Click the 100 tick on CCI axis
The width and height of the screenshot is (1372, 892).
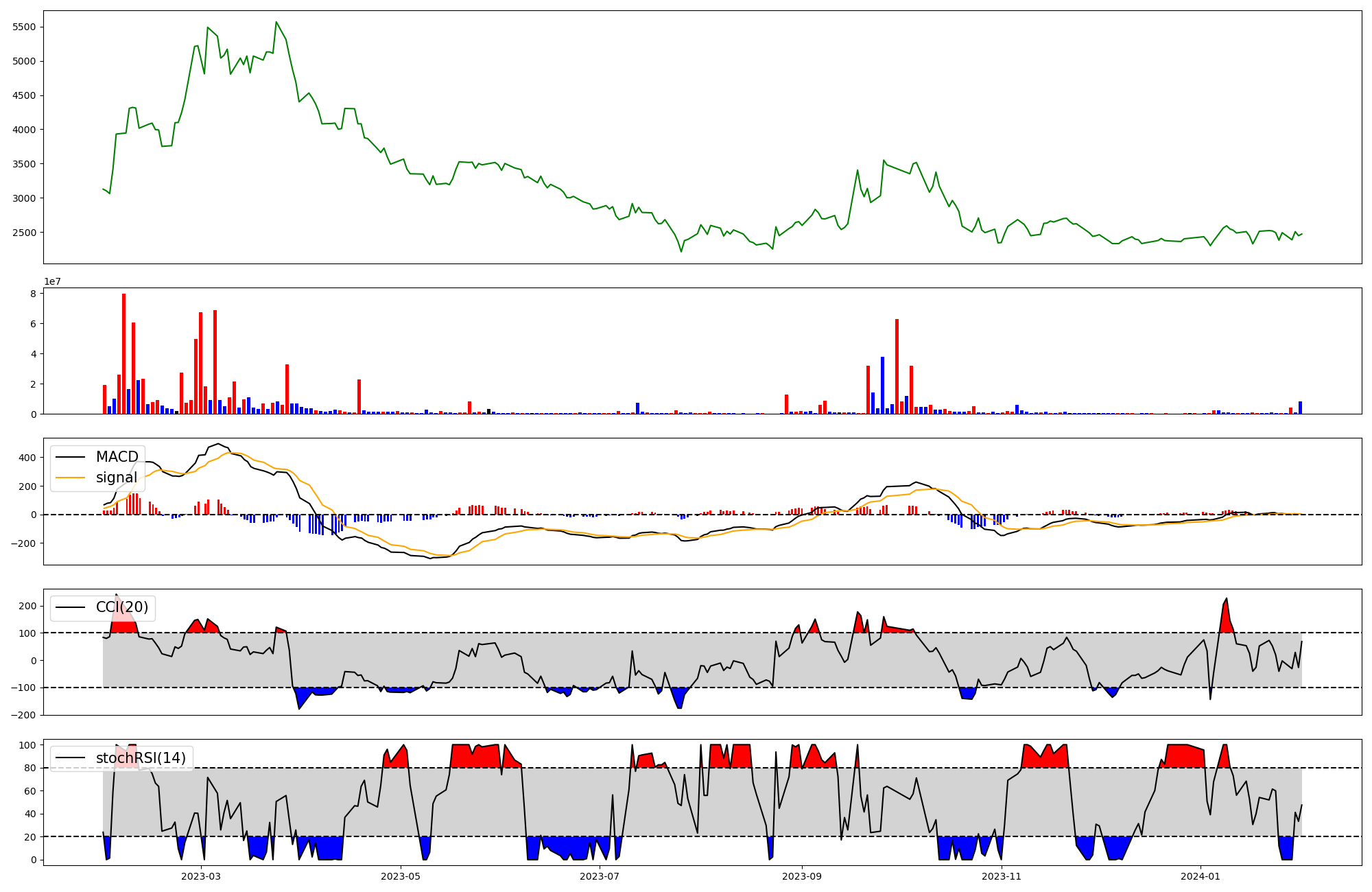tap(28, 633)
